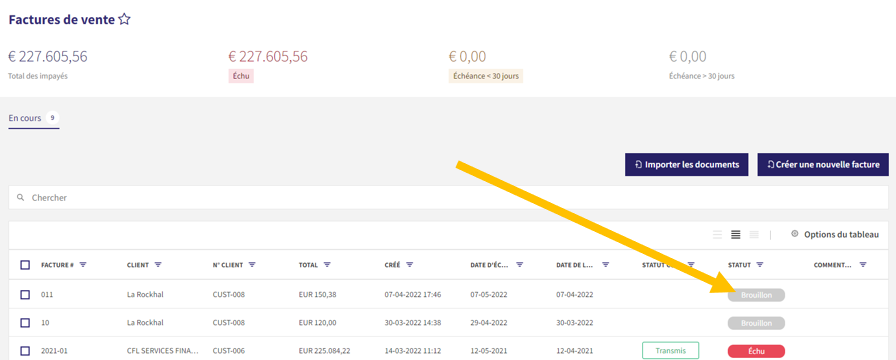
Task: Select the En cours tab
Action: pos(34,118)
